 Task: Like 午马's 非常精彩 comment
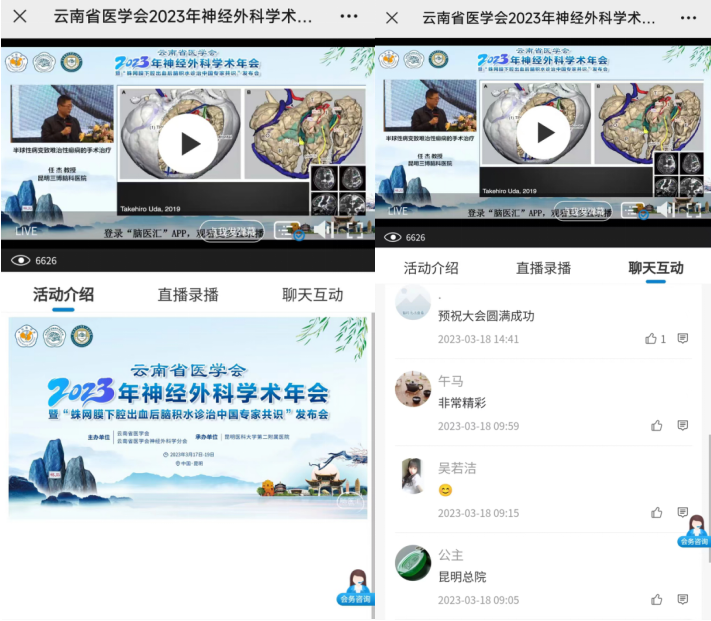tap(657, 425)
